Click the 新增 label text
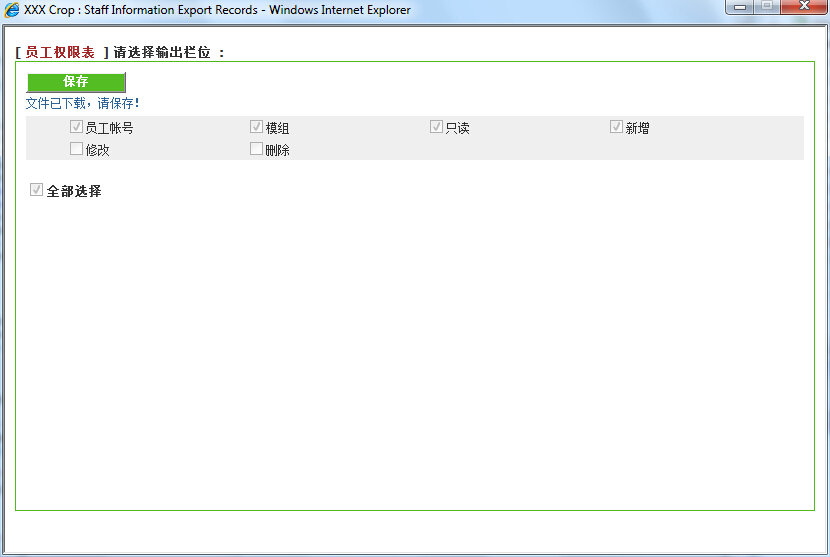The width and height of the screenshot is (830, 557). coord(637,128)
